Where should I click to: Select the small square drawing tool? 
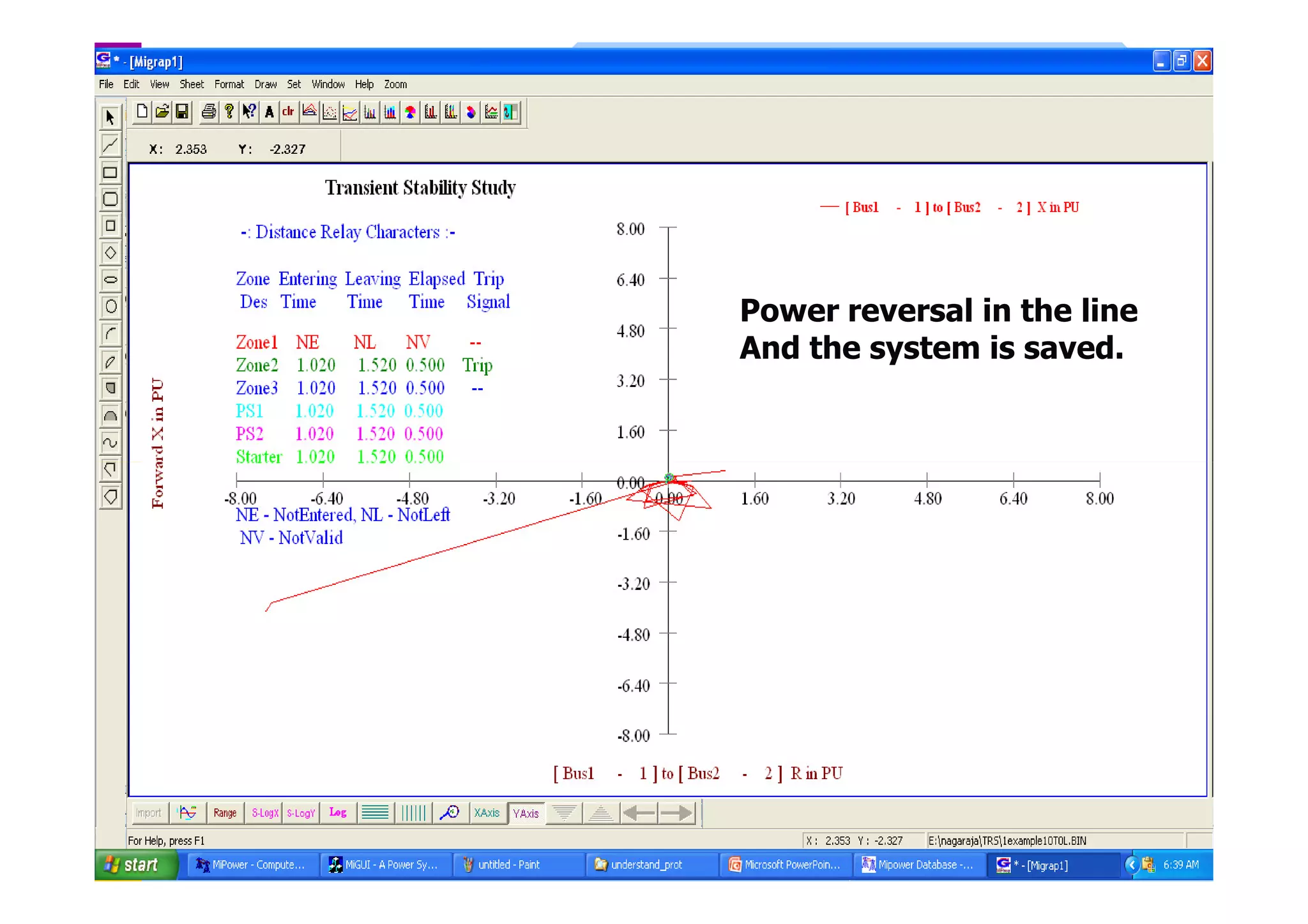[x=110, y=225]
